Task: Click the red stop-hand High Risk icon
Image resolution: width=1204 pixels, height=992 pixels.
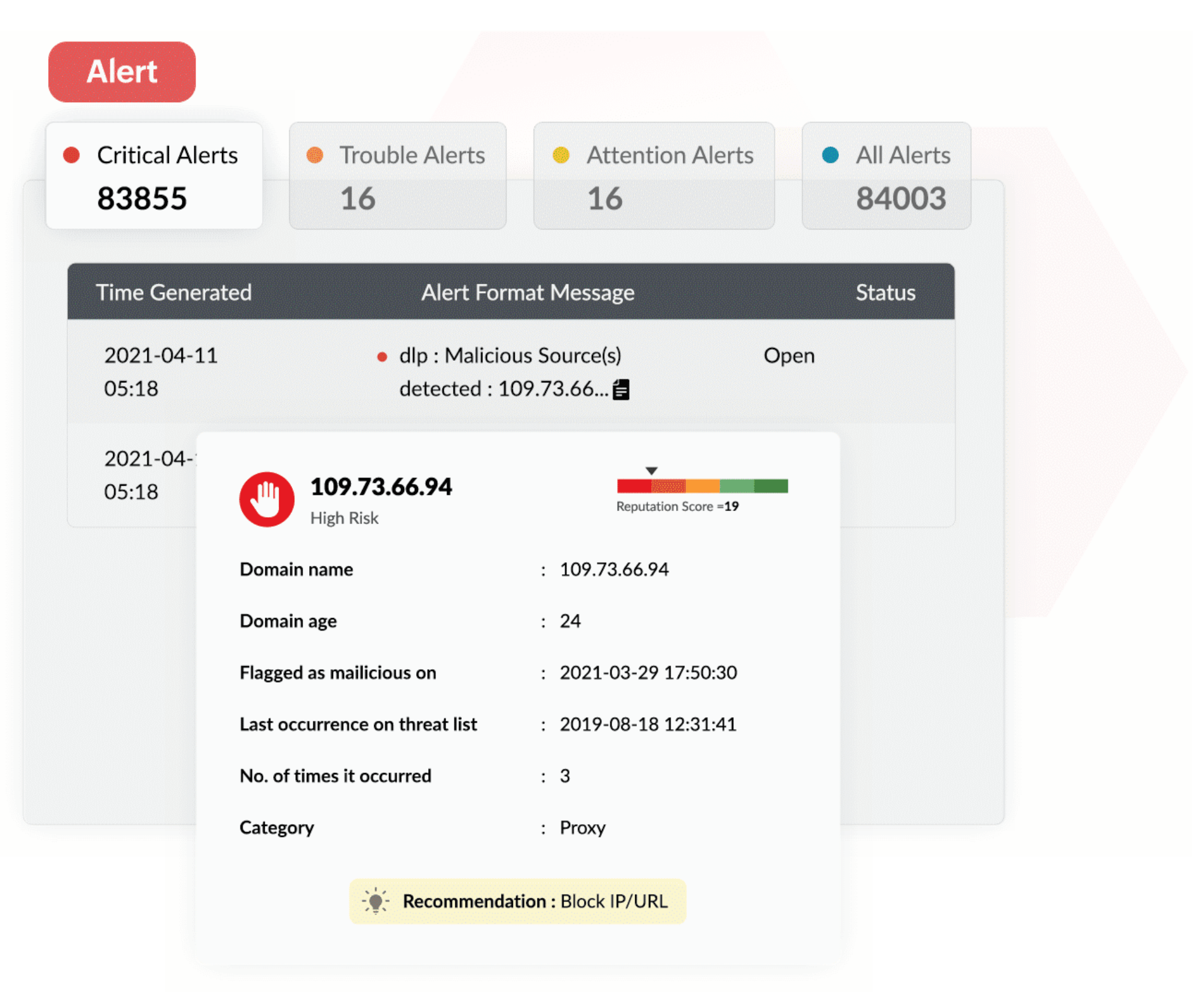Action: (x=266, y=499)
